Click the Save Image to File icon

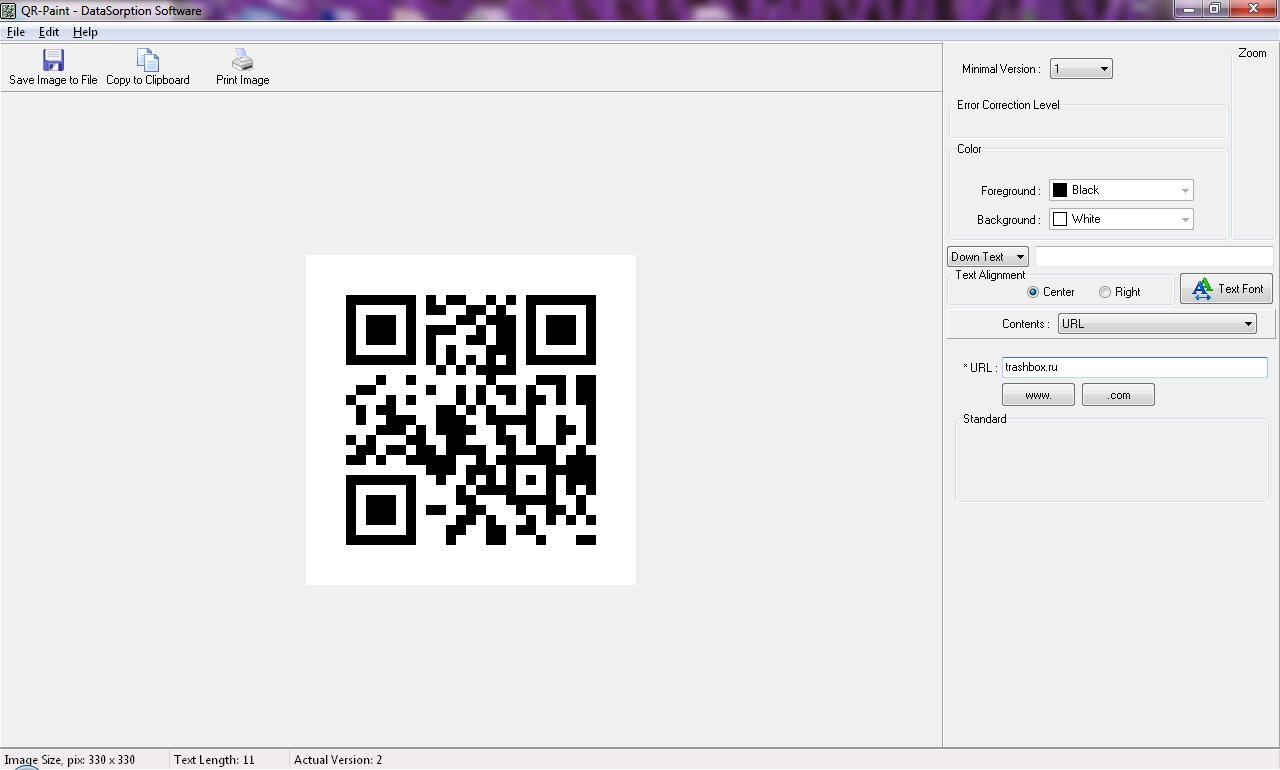pos(53,61)
